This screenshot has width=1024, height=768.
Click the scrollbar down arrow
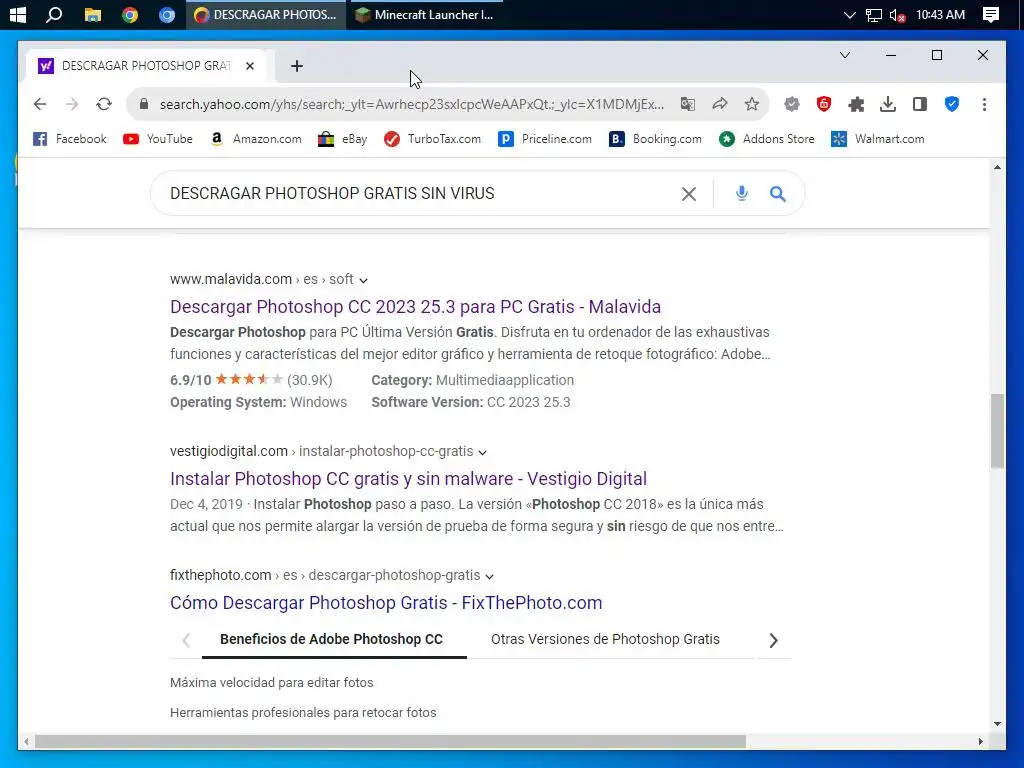(x=997, y=724)
